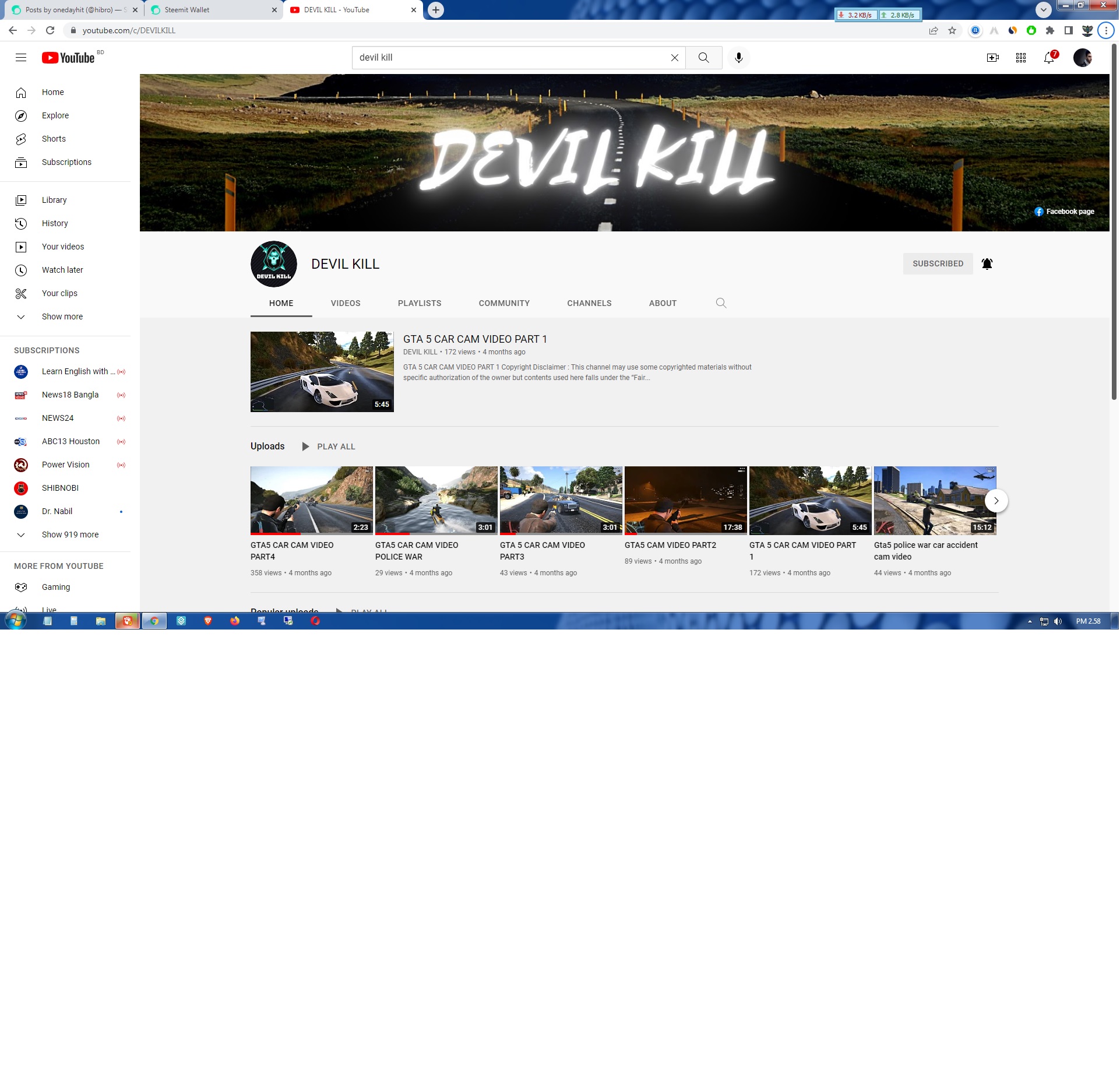Viewport: 1120px width, 1090px height.
Task: Click the channel search magnifier icon
Action: 721,303
